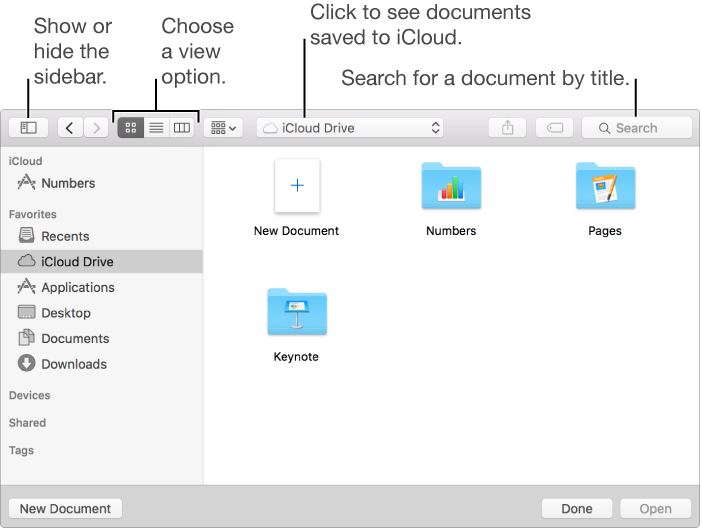Switch to icon grid view

pyautogui.click(x=131, y=128)
